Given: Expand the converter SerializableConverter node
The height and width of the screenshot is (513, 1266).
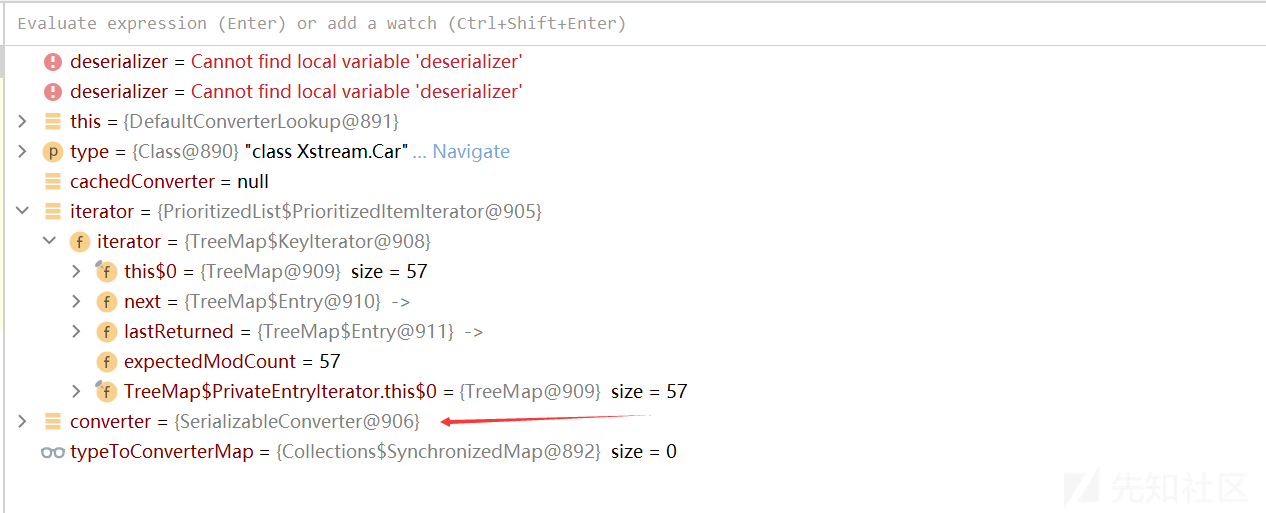Looking at the screenshot, I should (x=22, y=422).
